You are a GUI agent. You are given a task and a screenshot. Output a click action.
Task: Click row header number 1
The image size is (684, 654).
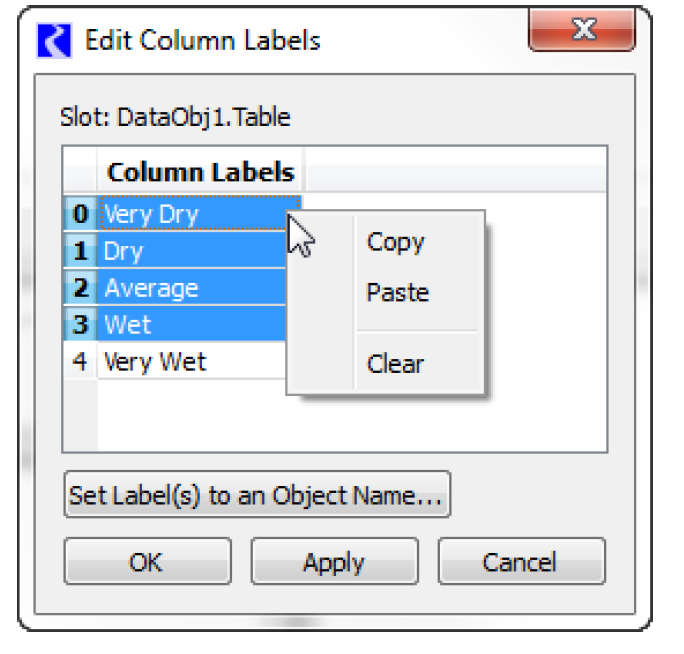pyautogui.click(x=80, y=251)
